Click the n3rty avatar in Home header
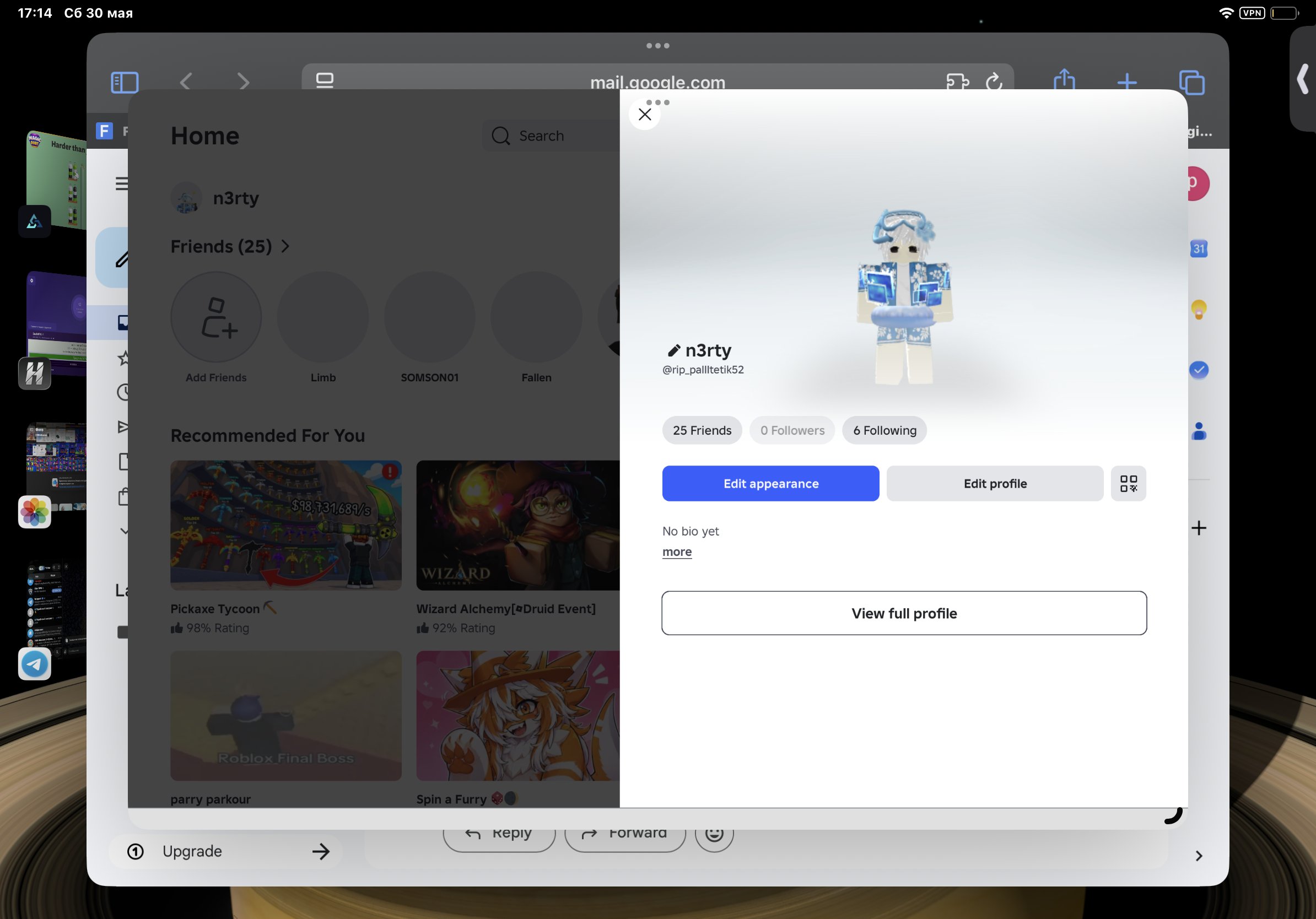Image resolution: width=1316 pixels, height=919 pixels. (186, 198)
